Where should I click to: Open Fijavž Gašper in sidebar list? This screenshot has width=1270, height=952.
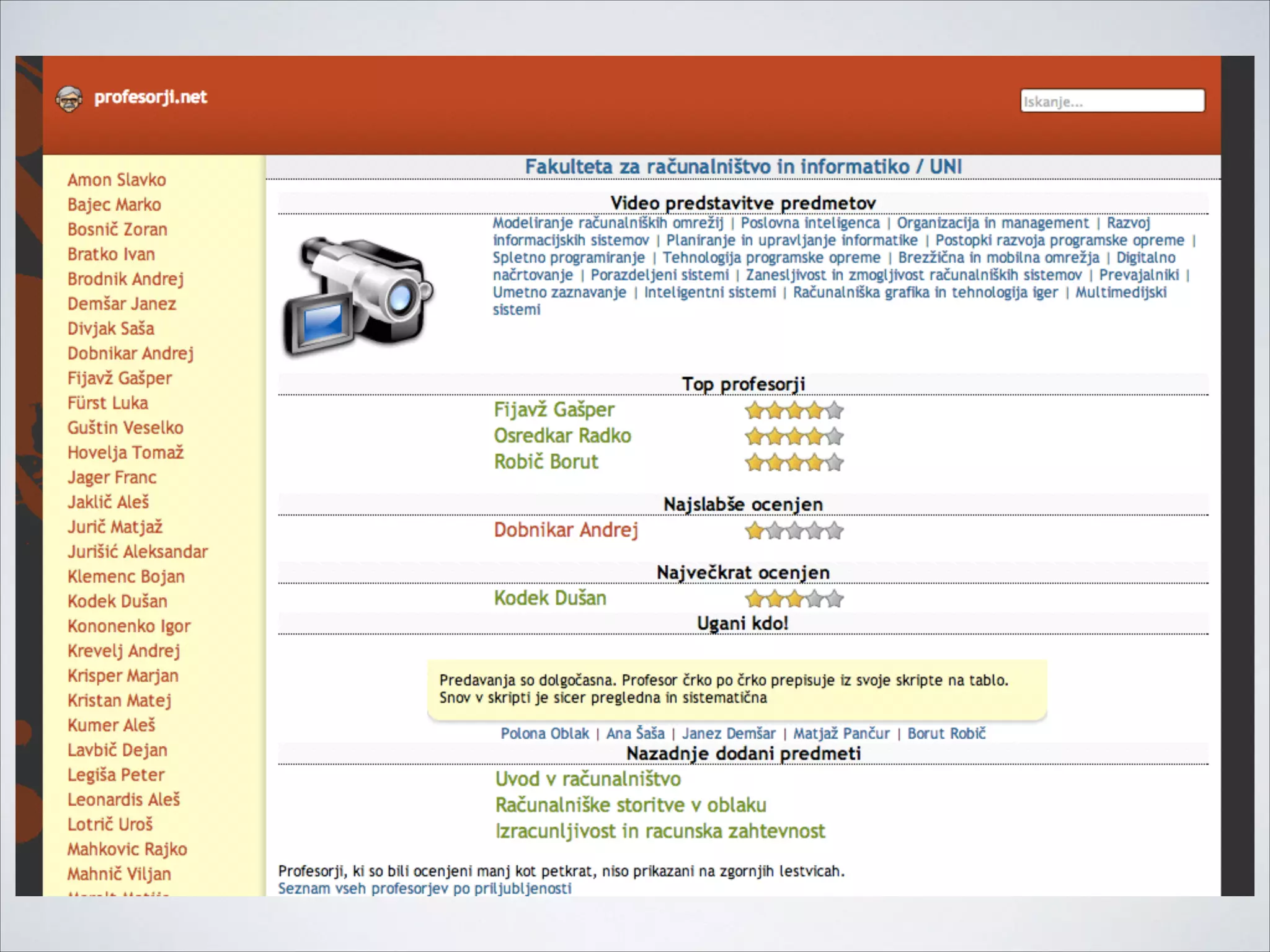tap(119, 378)
